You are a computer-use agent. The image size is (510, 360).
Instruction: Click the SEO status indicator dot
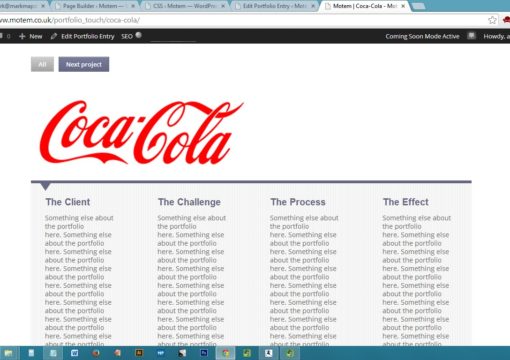tap(138, 35)
